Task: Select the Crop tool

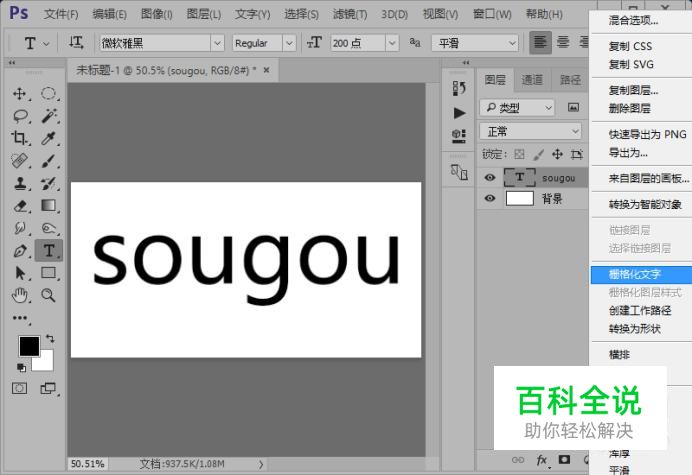Action: [x=20, y=138]
